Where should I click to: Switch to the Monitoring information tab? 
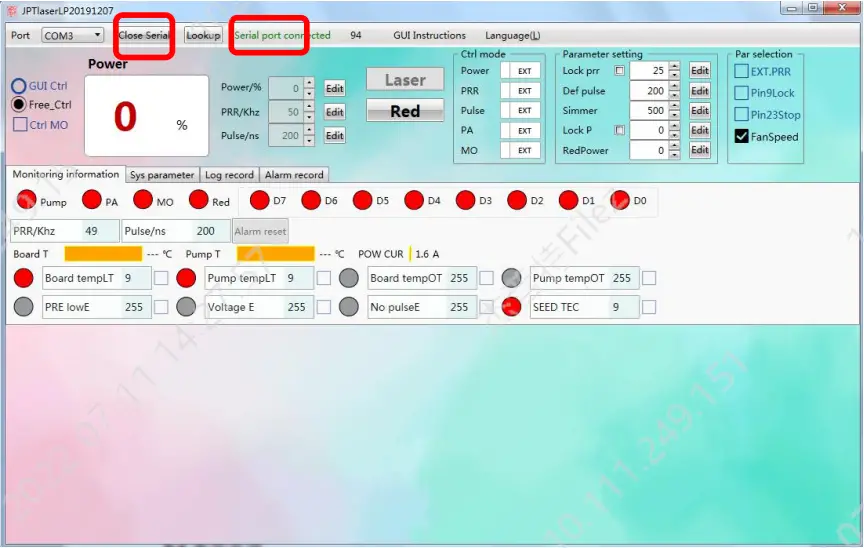click(66, 174)
